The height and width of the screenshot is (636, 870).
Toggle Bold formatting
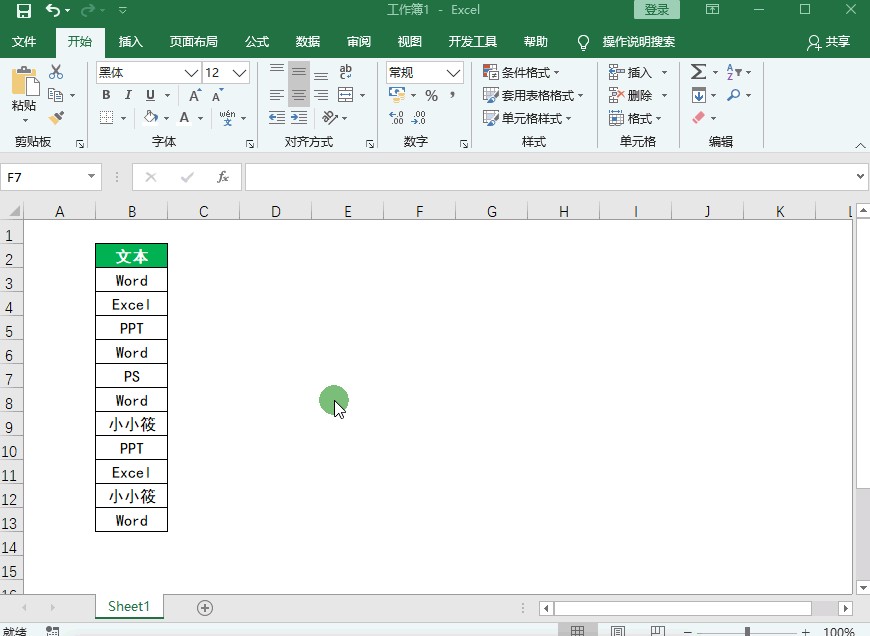click(x=106, y=95)
